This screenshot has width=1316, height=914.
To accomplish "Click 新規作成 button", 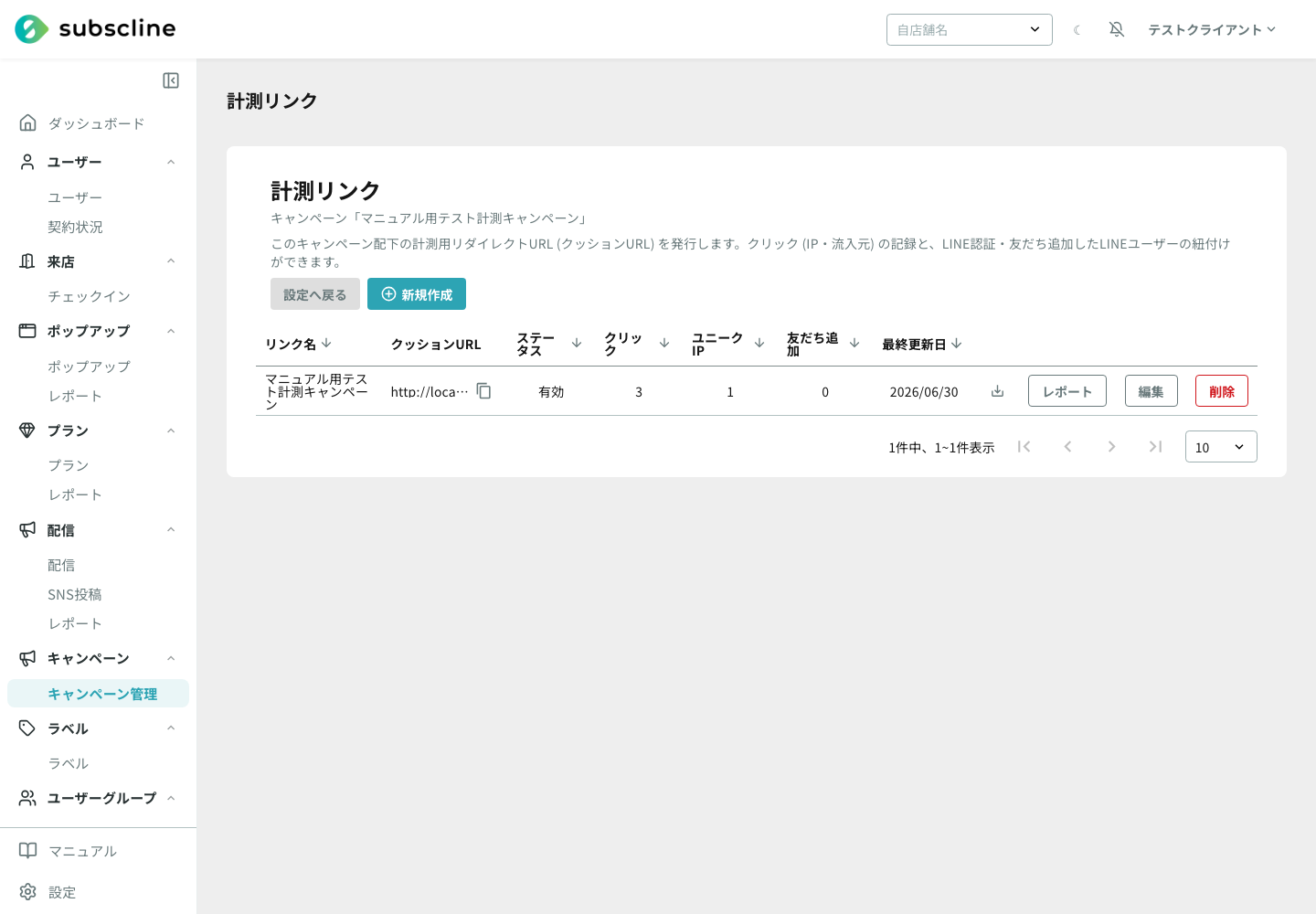I will coord(417,294).
